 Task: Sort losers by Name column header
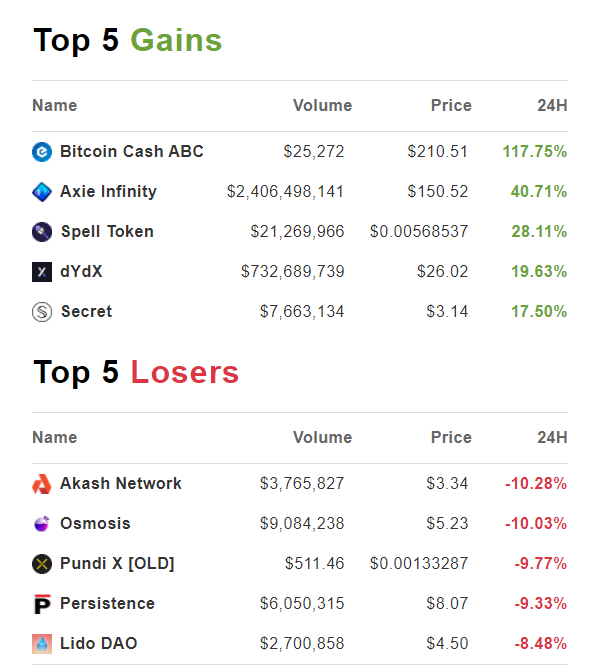click(x=54, y=438)
